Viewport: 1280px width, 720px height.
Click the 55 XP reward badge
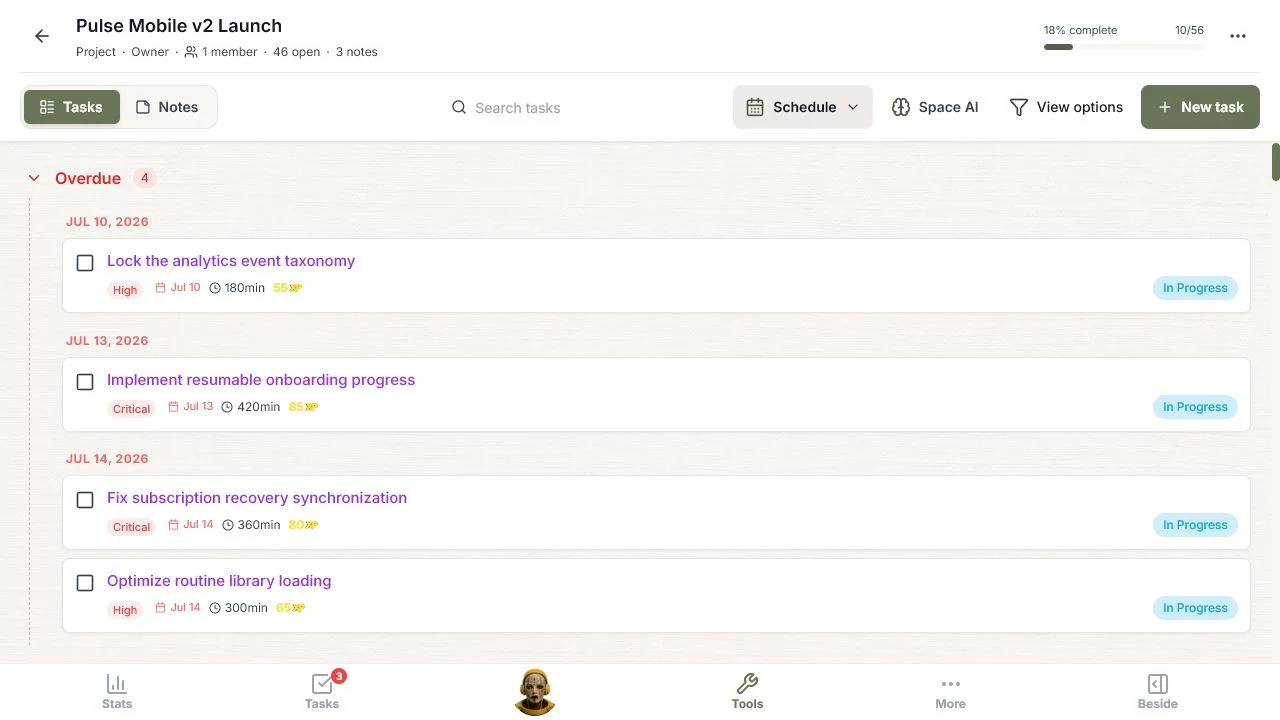[x=288, y=288]
